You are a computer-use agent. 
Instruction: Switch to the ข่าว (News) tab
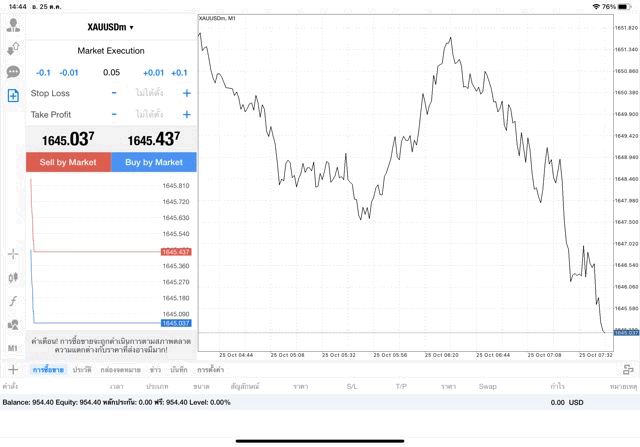tap(155, 370)
